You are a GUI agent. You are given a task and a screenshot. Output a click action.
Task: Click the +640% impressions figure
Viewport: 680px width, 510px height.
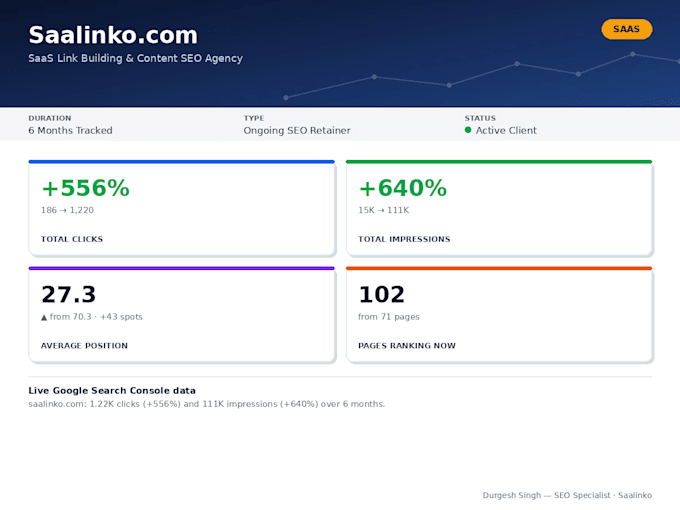(x=402, y=188)
